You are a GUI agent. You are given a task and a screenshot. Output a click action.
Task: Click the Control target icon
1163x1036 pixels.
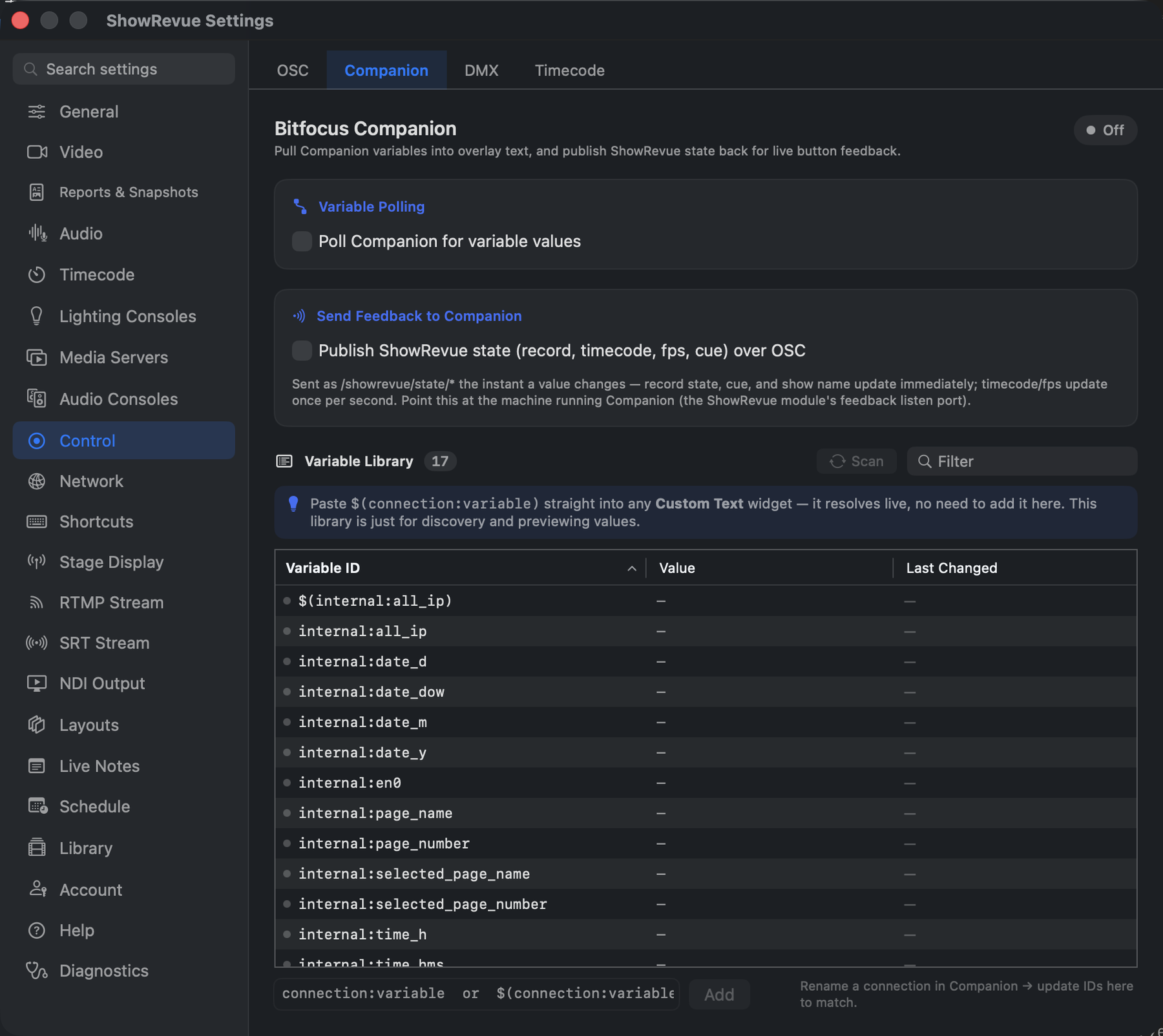tap(37, 440)
